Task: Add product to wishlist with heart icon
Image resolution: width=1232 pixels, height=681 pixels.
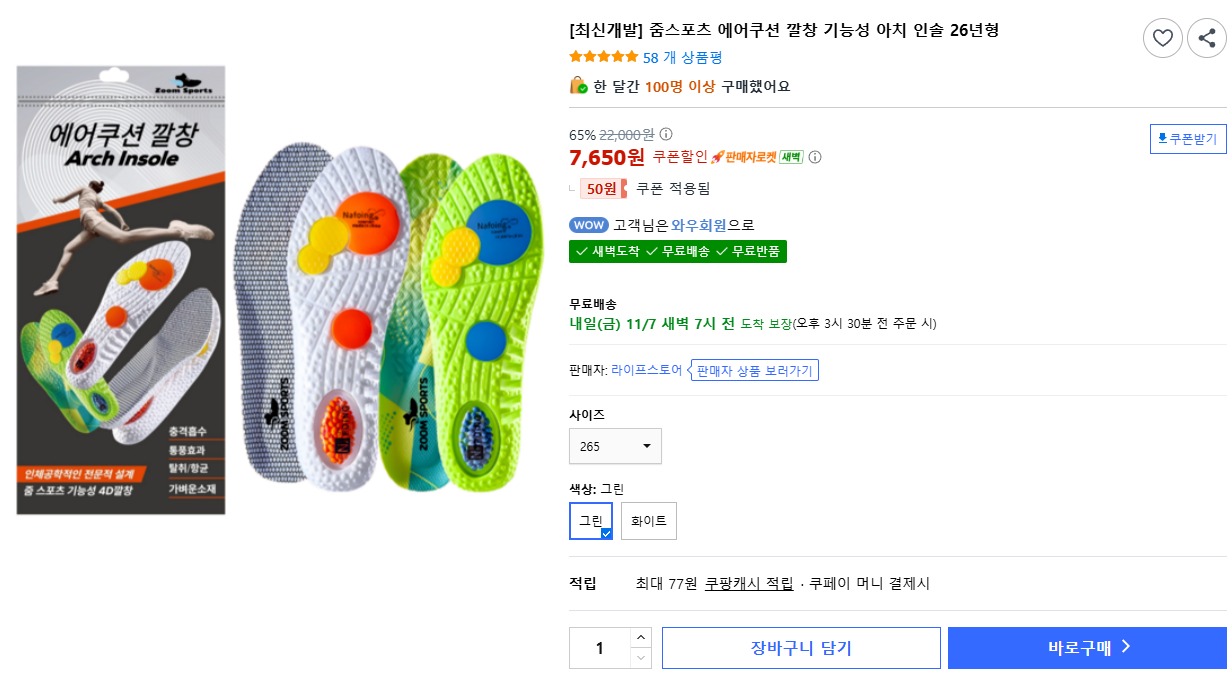Action: [1162, 39]
